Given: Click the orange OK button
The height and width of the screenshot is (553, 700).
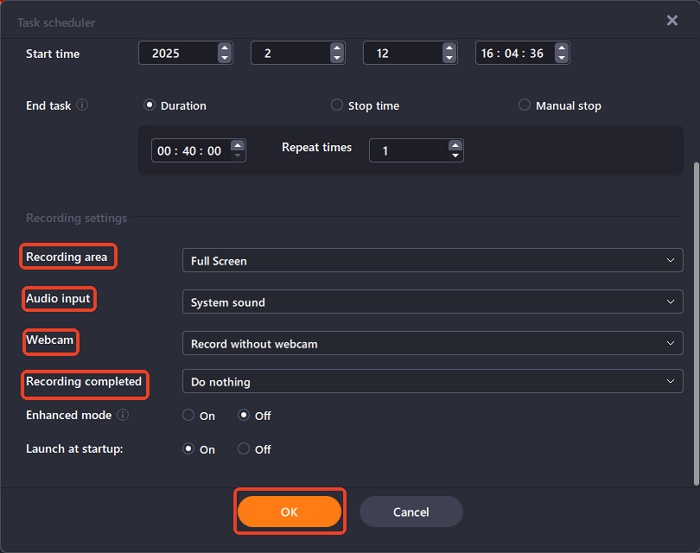Looking at the screenshot, I should [289, 511].
